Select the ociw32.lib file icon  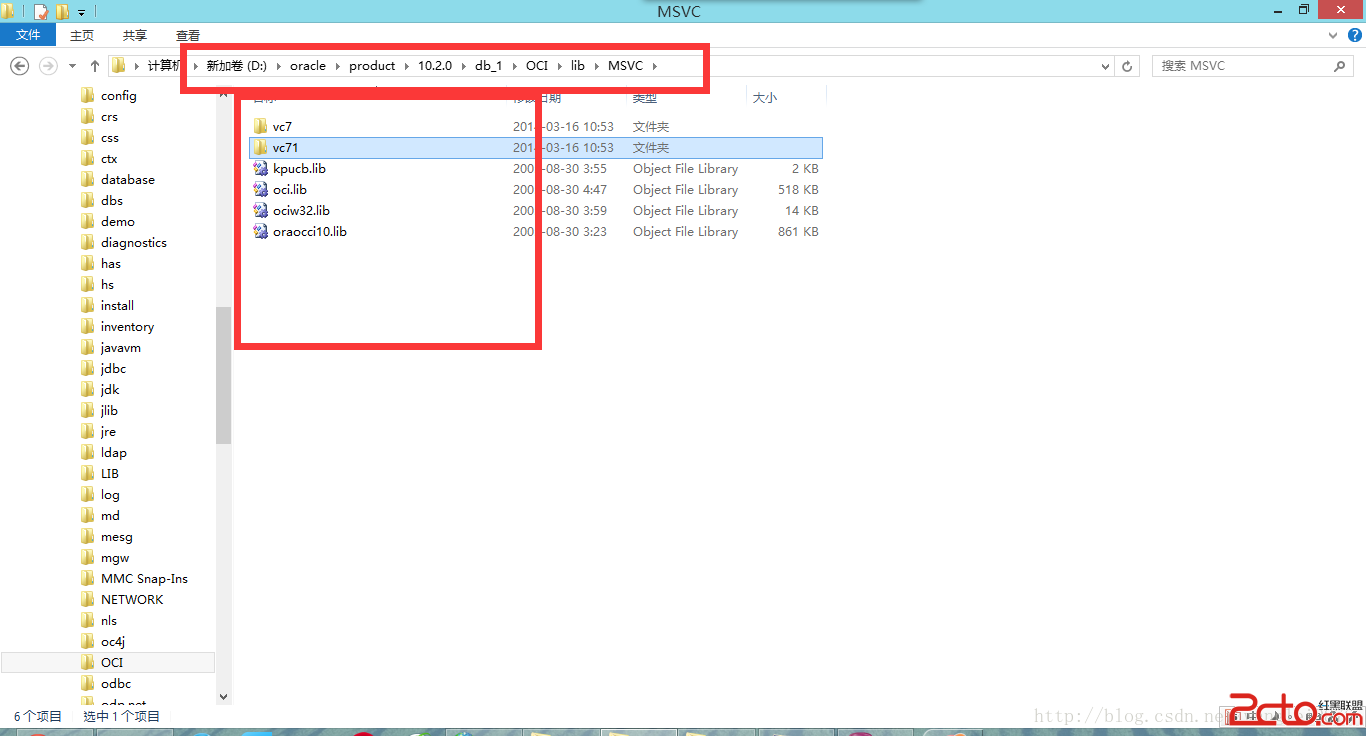coord(261,211)
